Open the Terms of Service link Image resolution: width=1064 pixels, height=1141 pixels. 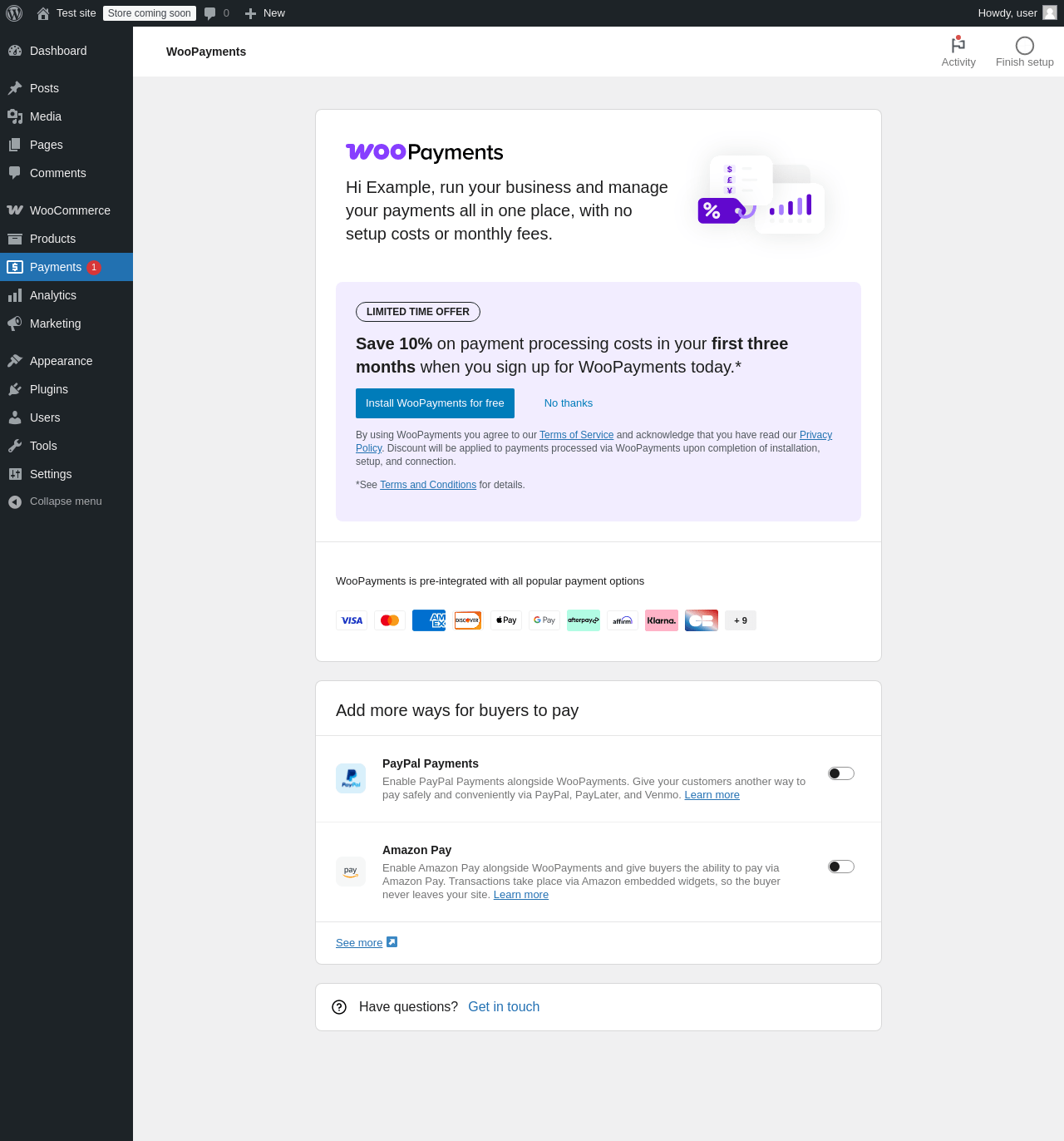(x=576, y=435)
